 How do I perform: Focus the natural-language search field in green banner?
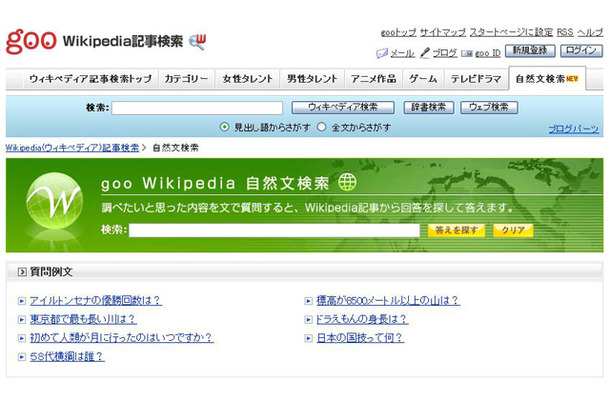(275, 230)
